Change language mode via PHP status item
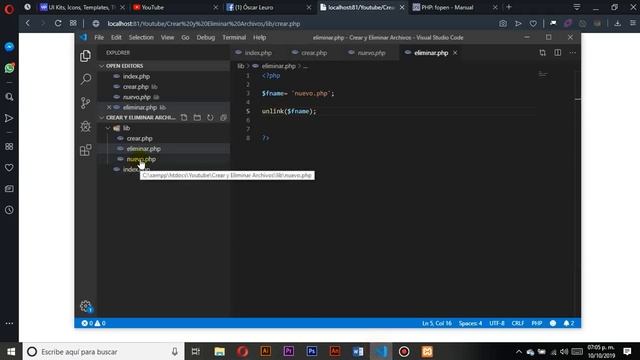640x360 pixels. [537, 323]
